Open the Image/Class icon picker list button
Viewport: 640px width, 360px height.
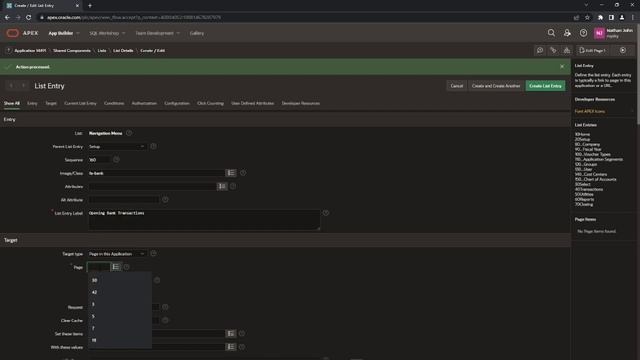[x=231, y=173]
